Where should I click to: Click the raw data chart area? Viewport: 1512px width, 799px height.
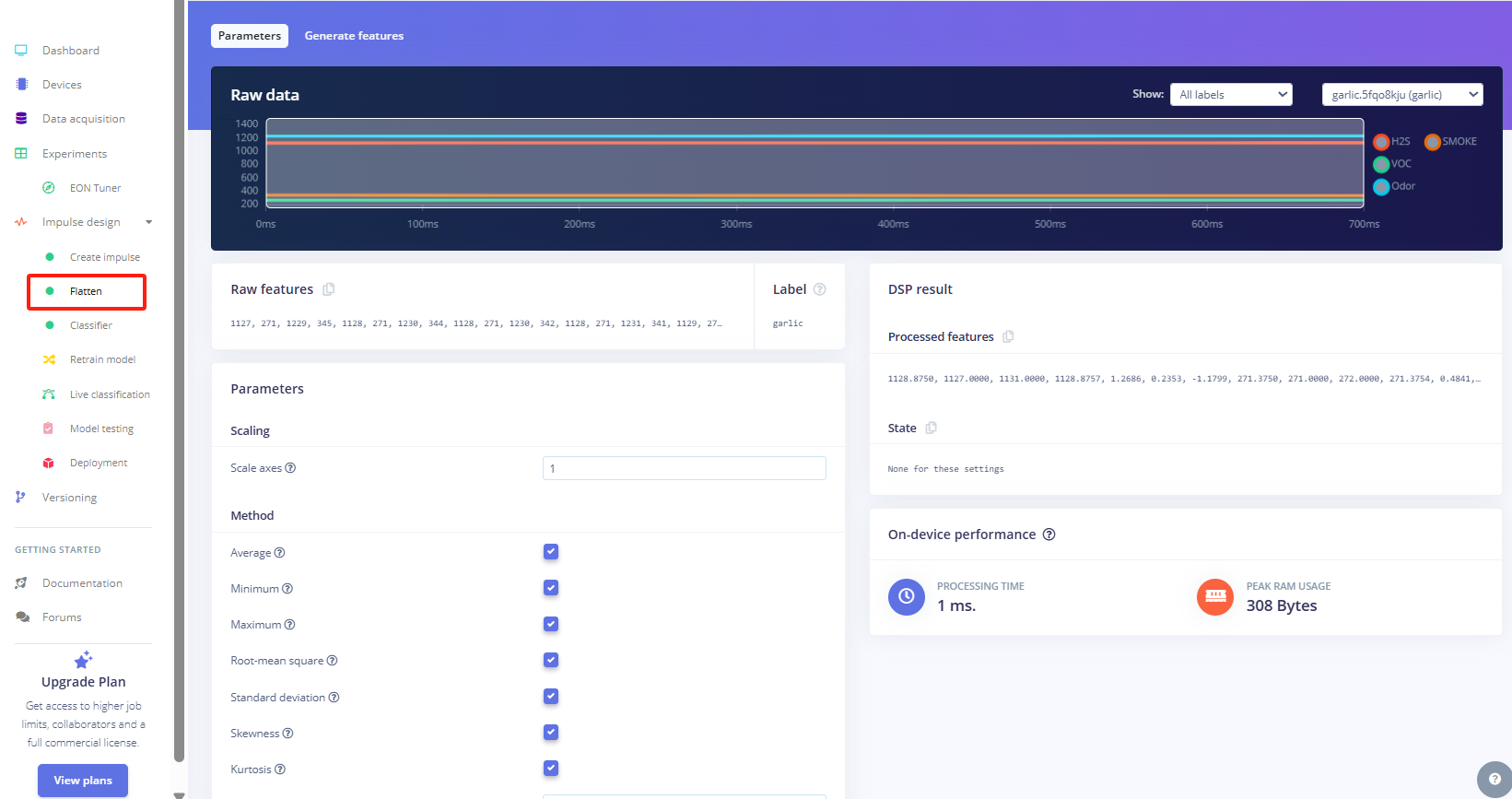[815, 163]
